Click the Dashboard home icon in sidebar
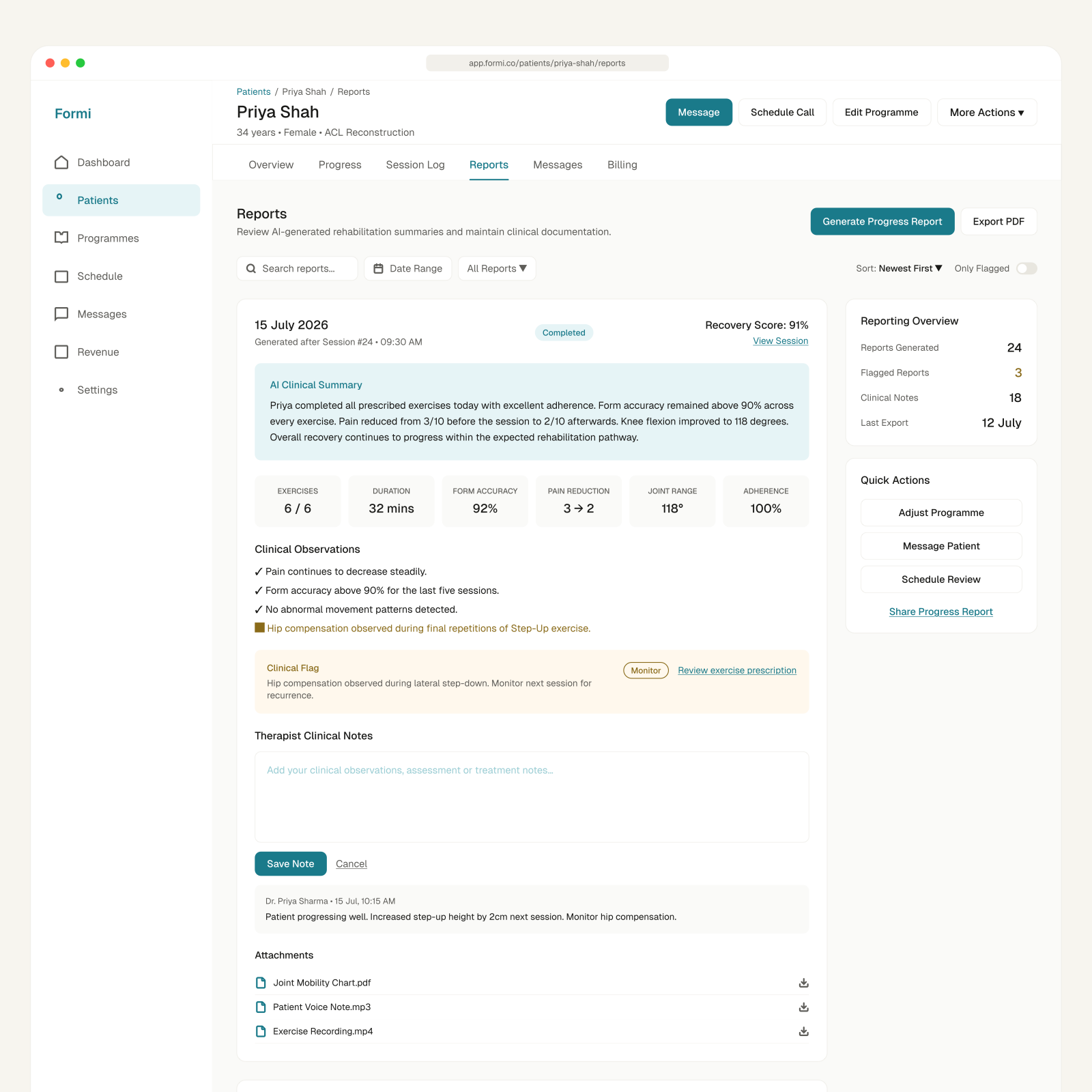 tap(61, 162)
